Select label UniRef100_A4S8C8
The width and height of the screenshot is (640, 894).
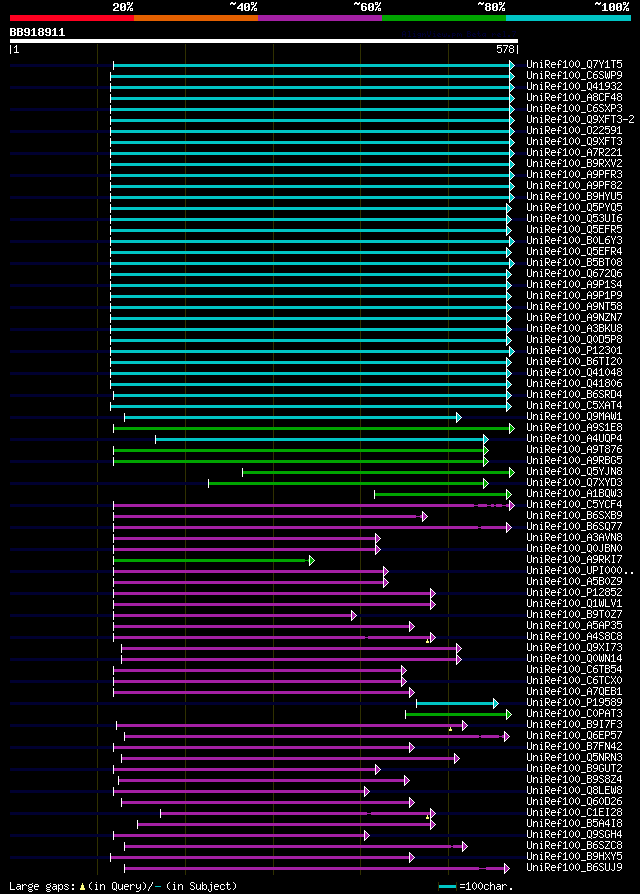(x=574, y=637)
